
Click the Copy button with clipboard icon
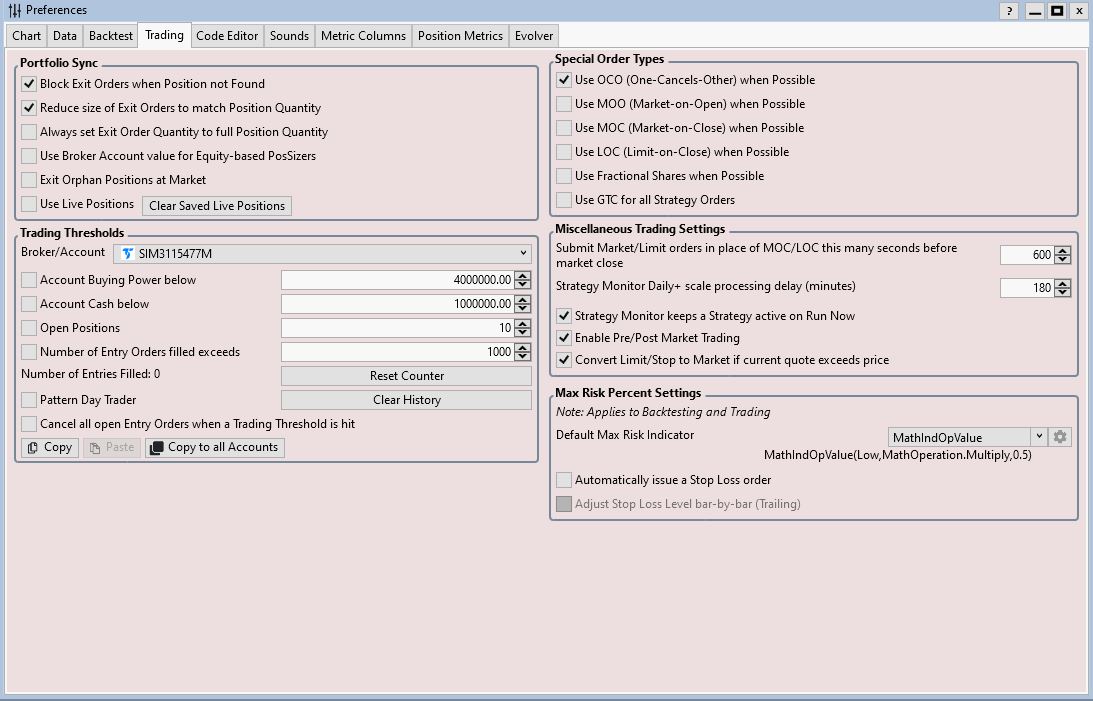coord(49,447)
